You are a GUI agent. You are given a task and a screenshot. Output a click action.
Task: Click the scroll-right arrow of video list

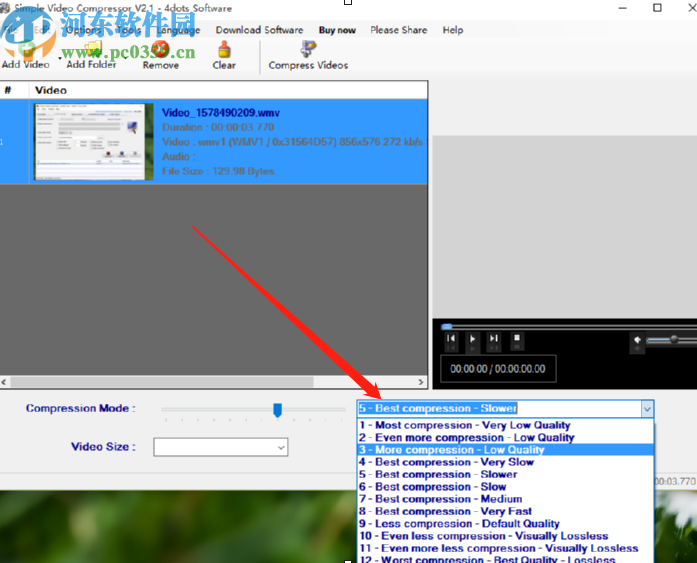421,382
